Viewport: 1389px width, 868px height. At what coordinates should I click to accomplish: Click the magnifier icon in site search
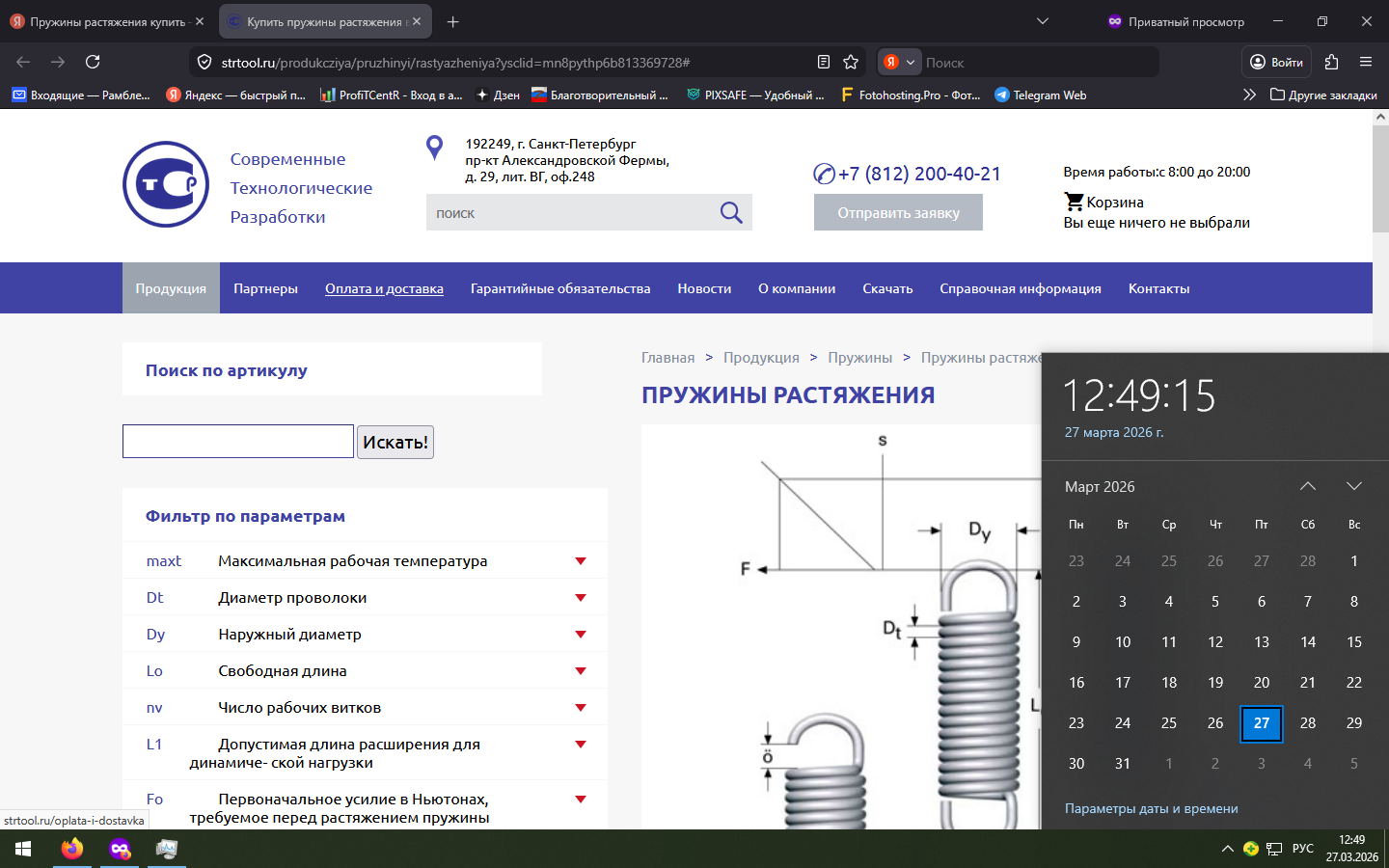[x=731, y=213]
